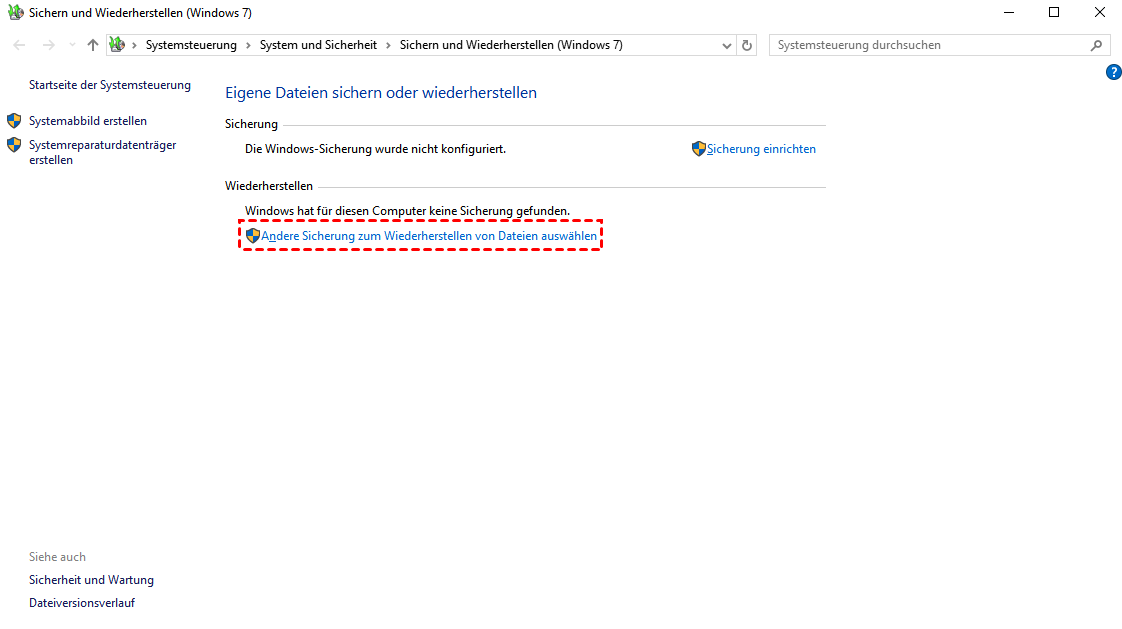
Task: Navigate to the Systemsteuerung breadcrumb
Action: pos(191,45)
